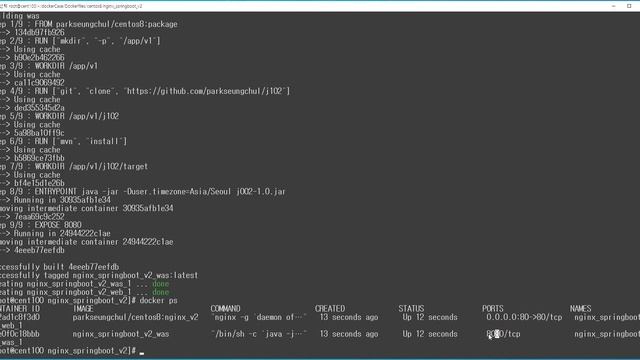Image resolution: width=640 pixels, height=360 pixels.
Task: Click image 'parkseungchul/centos8:nginx_v2' cell
Action: [136, 317]
